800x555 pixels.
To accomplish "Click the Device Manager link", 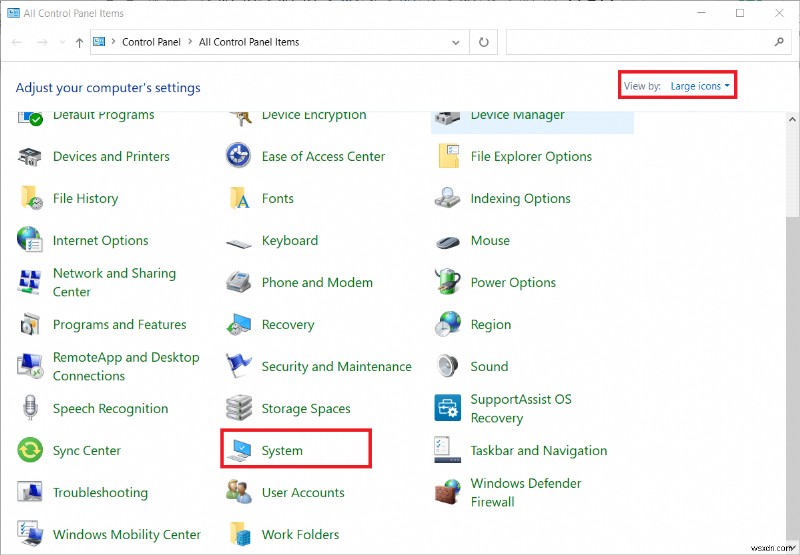I will pyautogui.click(x=517, y=115).
